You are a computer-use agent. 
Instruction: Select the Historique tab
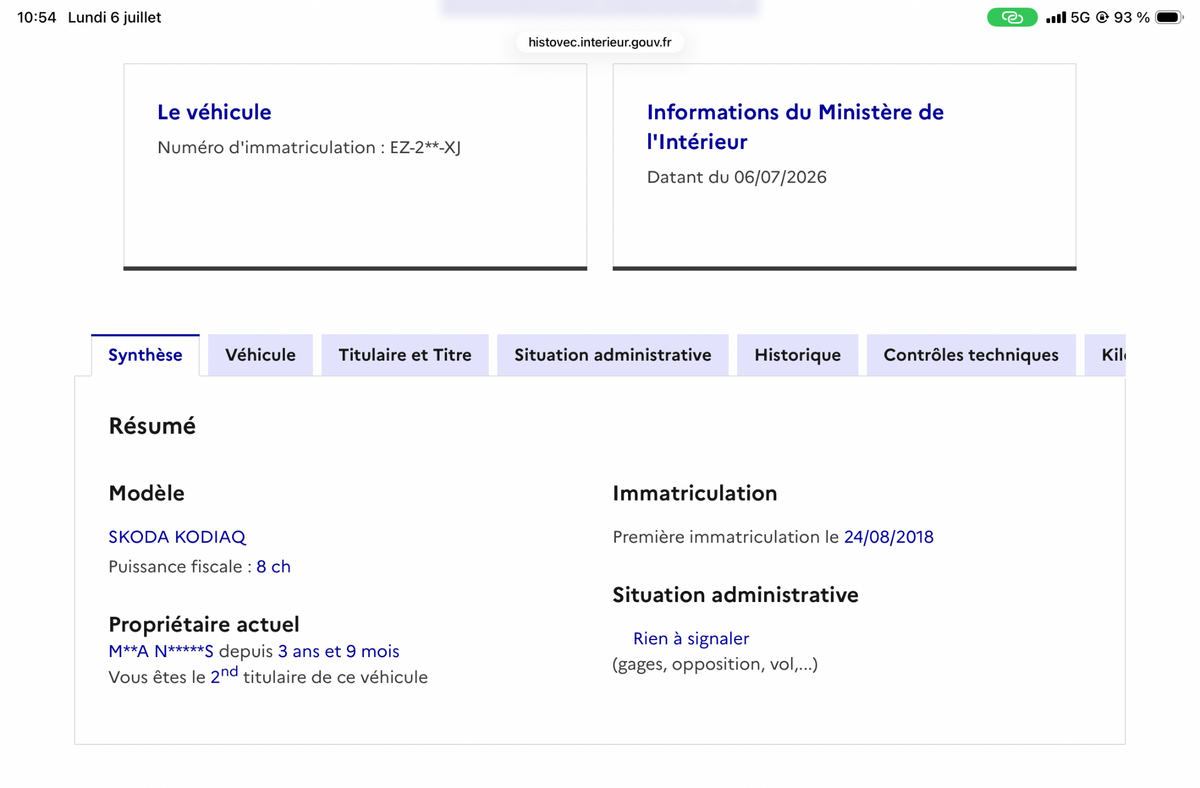(x=798, y=355)
